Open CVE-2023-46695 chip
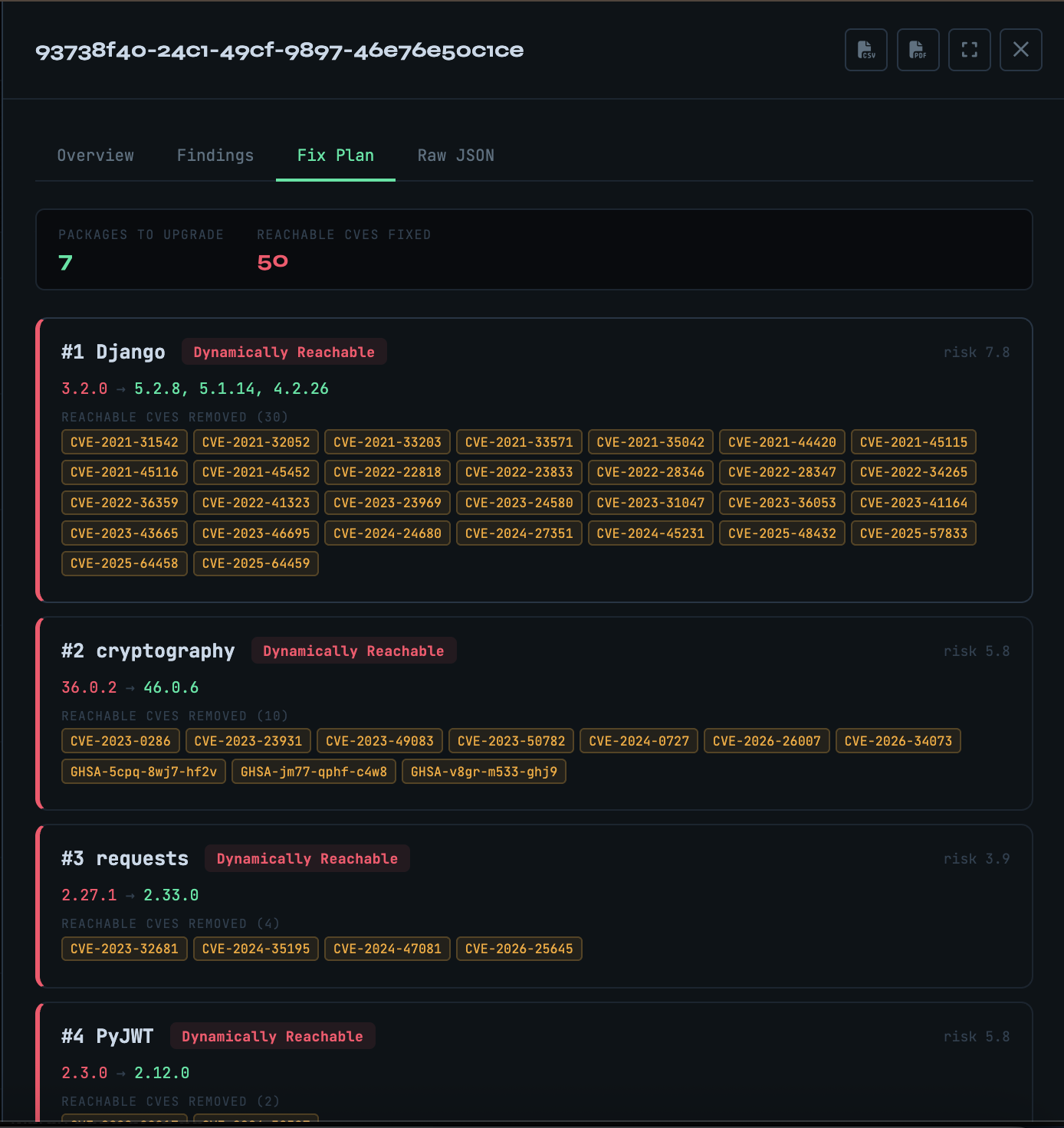1064x1128 pixels. tap(256, 533)
